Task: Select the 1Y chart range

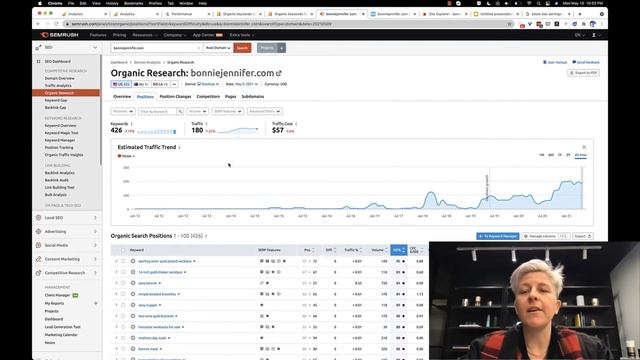Action: (560, 155)
